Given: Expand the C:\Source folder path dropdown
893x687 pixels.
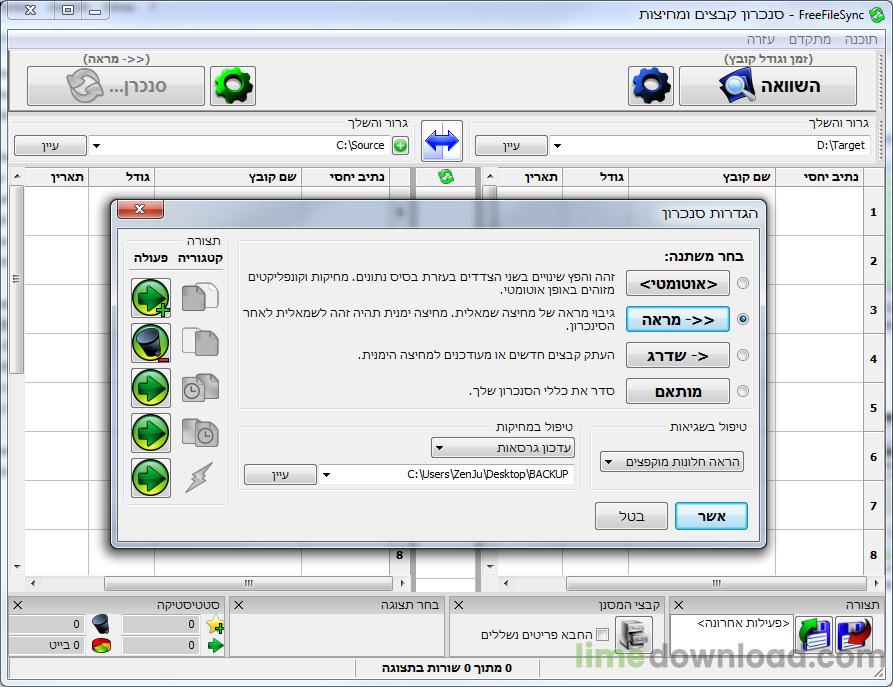Looking at the screenshot, I should 96,146.
